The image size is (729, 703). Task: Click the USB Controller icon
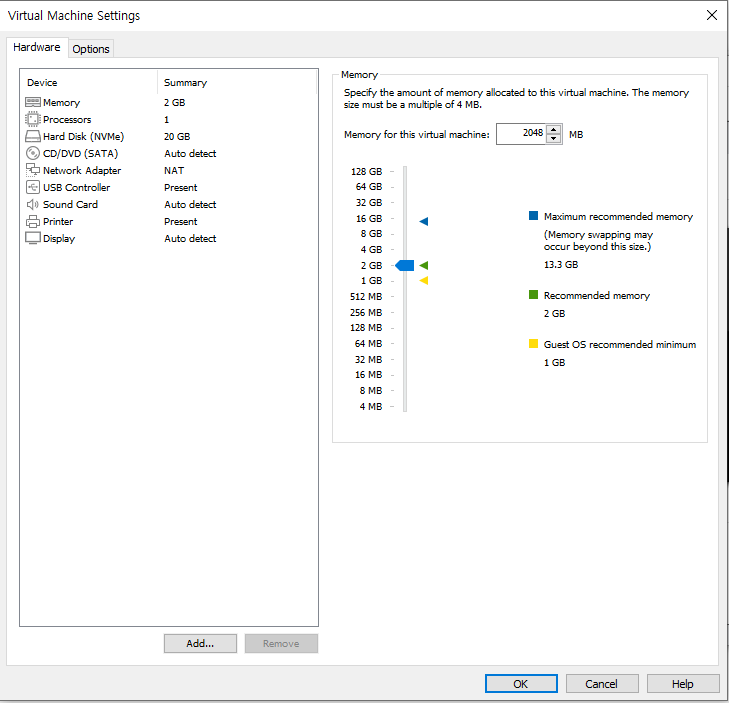pyautogui.click(x=33, y=187)
